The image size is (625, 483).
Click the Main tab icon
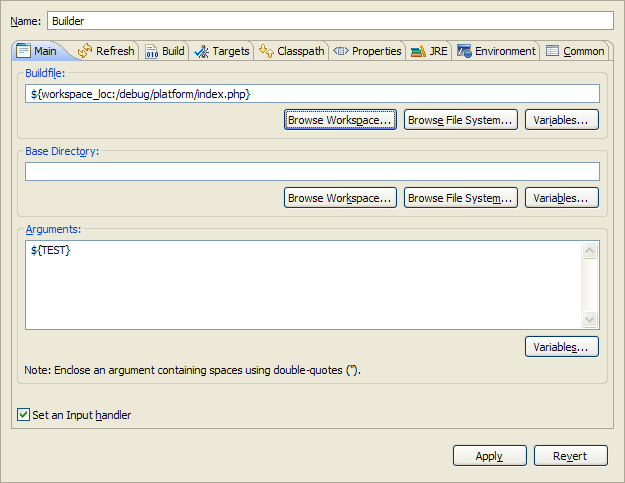[24, 51]
